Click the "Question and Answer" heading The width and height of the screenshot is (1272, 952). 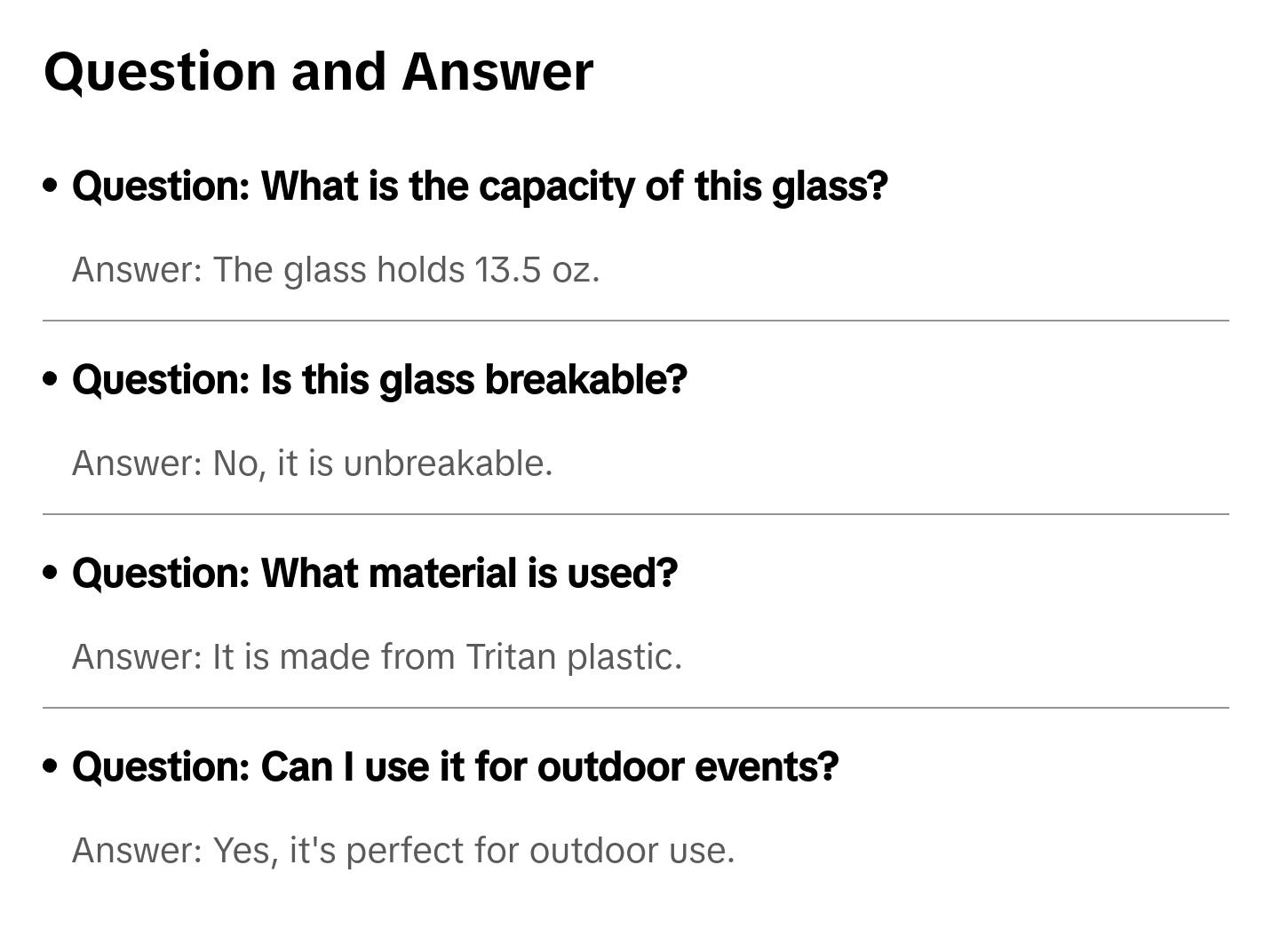318,72
